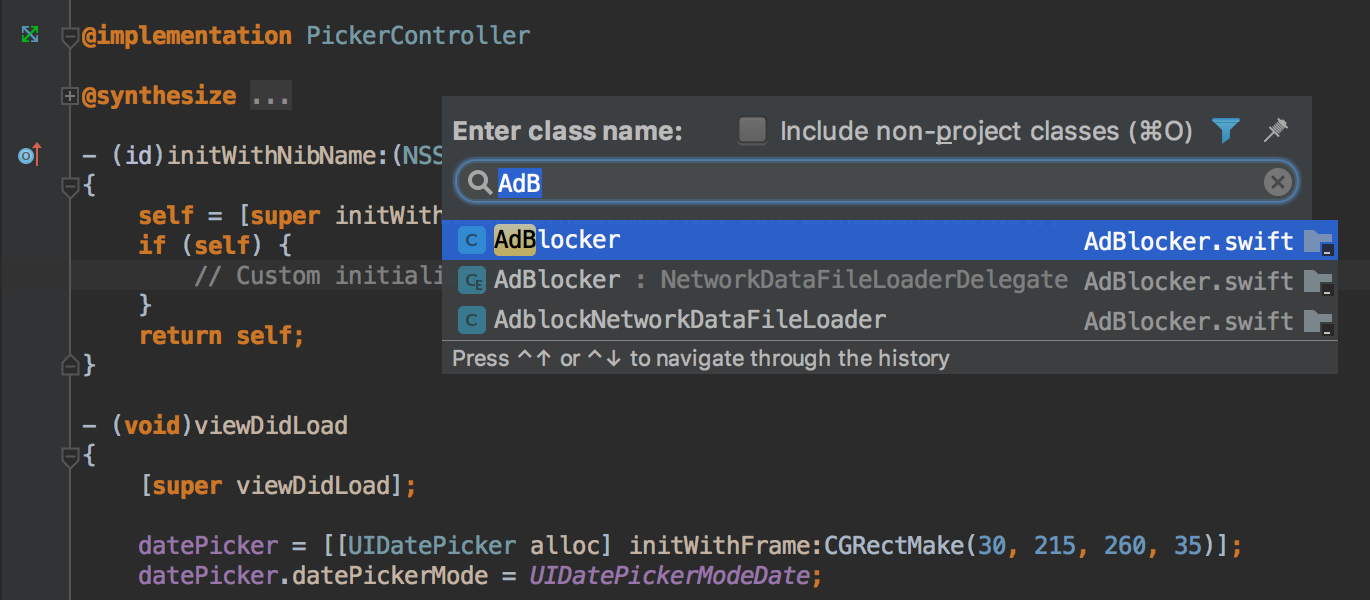Click the filter funnel icon

point(1226,130)
